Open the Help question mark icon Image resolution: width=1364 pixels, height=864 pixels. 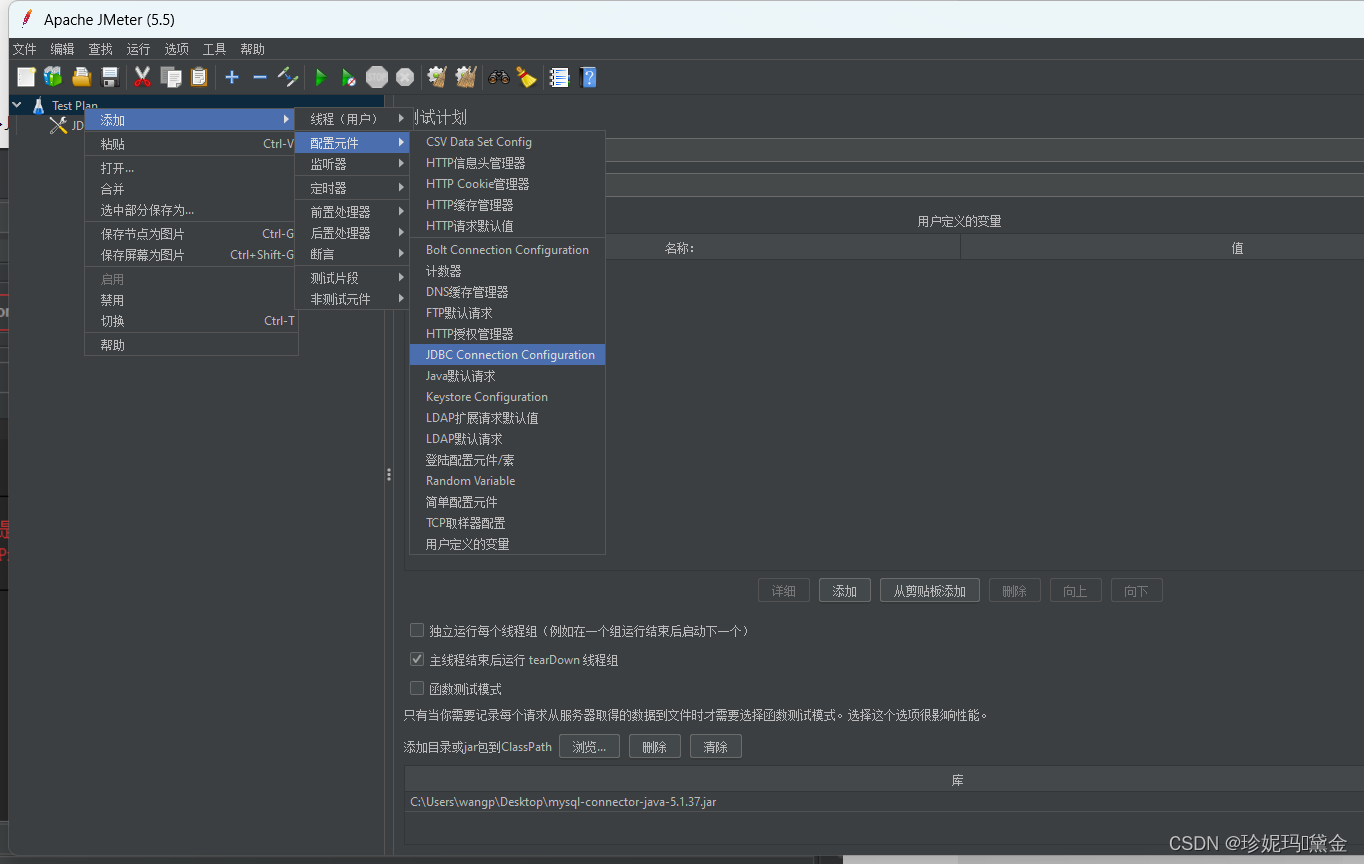coord(588,77)
